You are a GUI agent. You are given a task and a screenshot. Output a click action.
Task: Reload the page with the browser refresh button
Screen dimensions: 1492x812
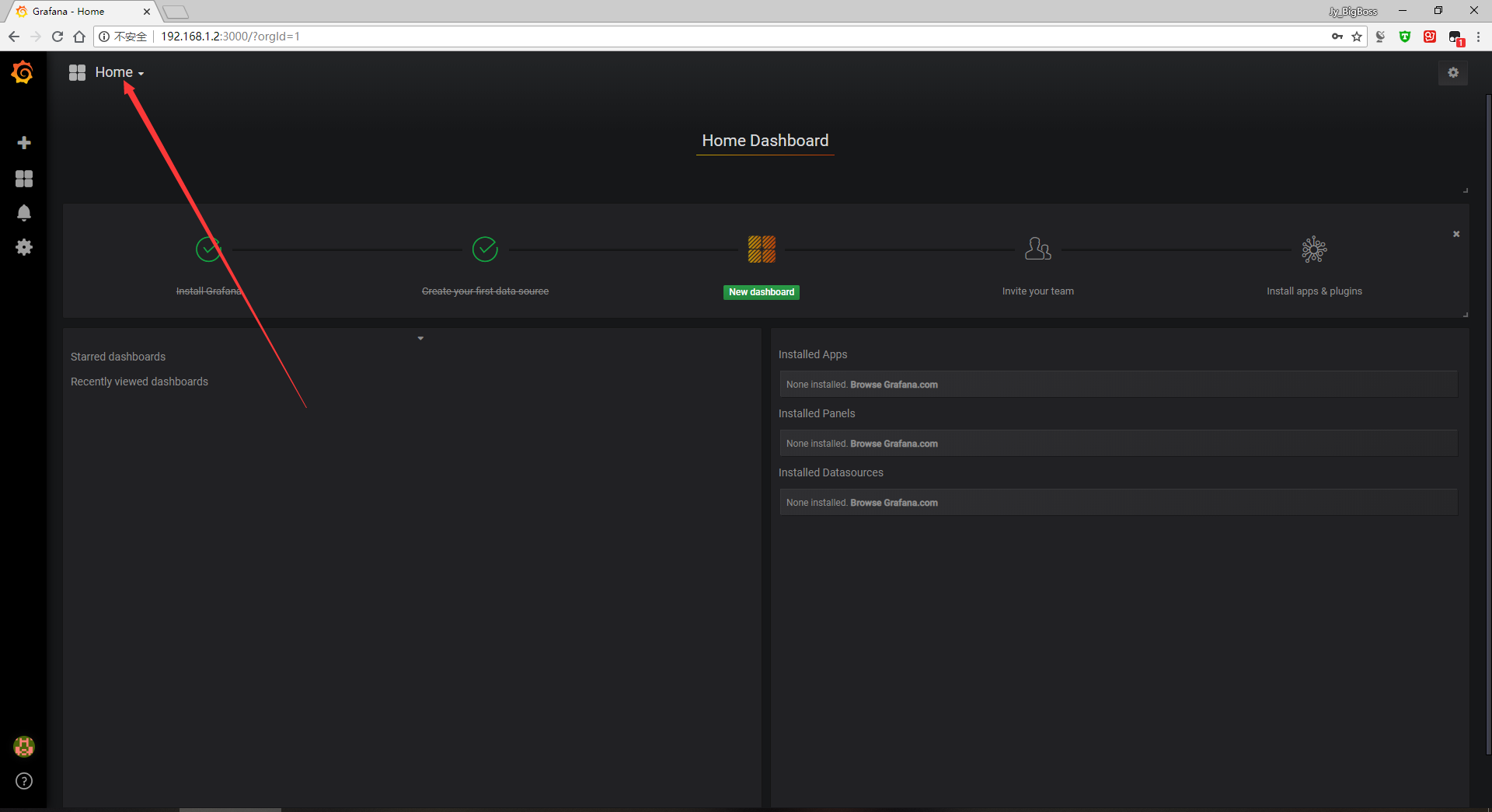[58, 37]
